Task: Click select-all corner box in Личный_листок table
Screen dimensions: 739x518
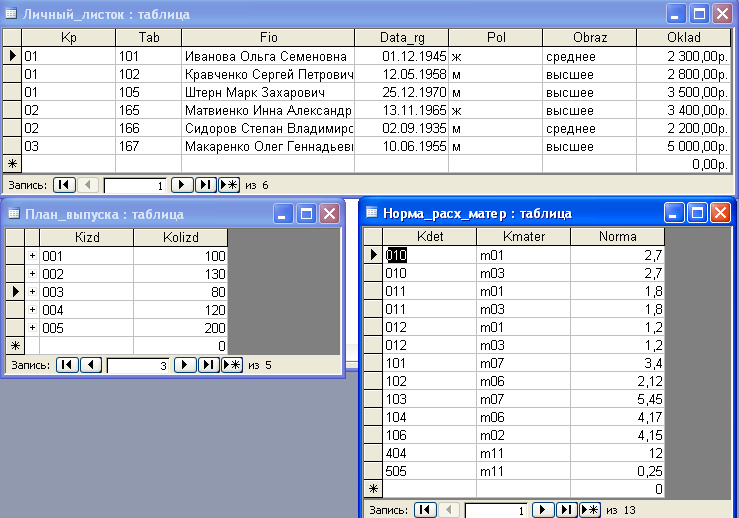Action: 12,37
